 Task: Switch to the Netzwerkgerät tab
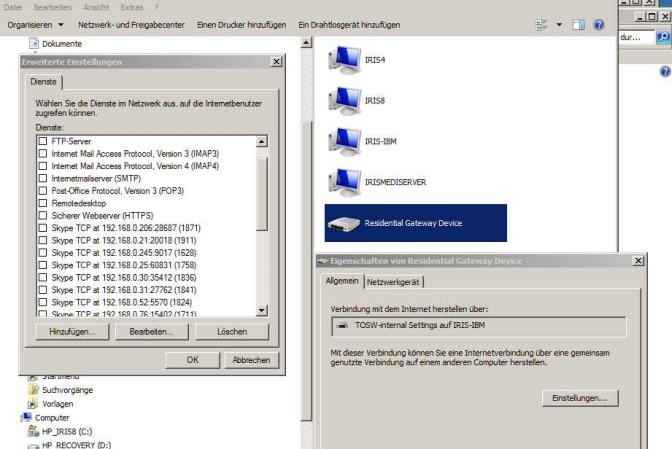coord(393,282)
